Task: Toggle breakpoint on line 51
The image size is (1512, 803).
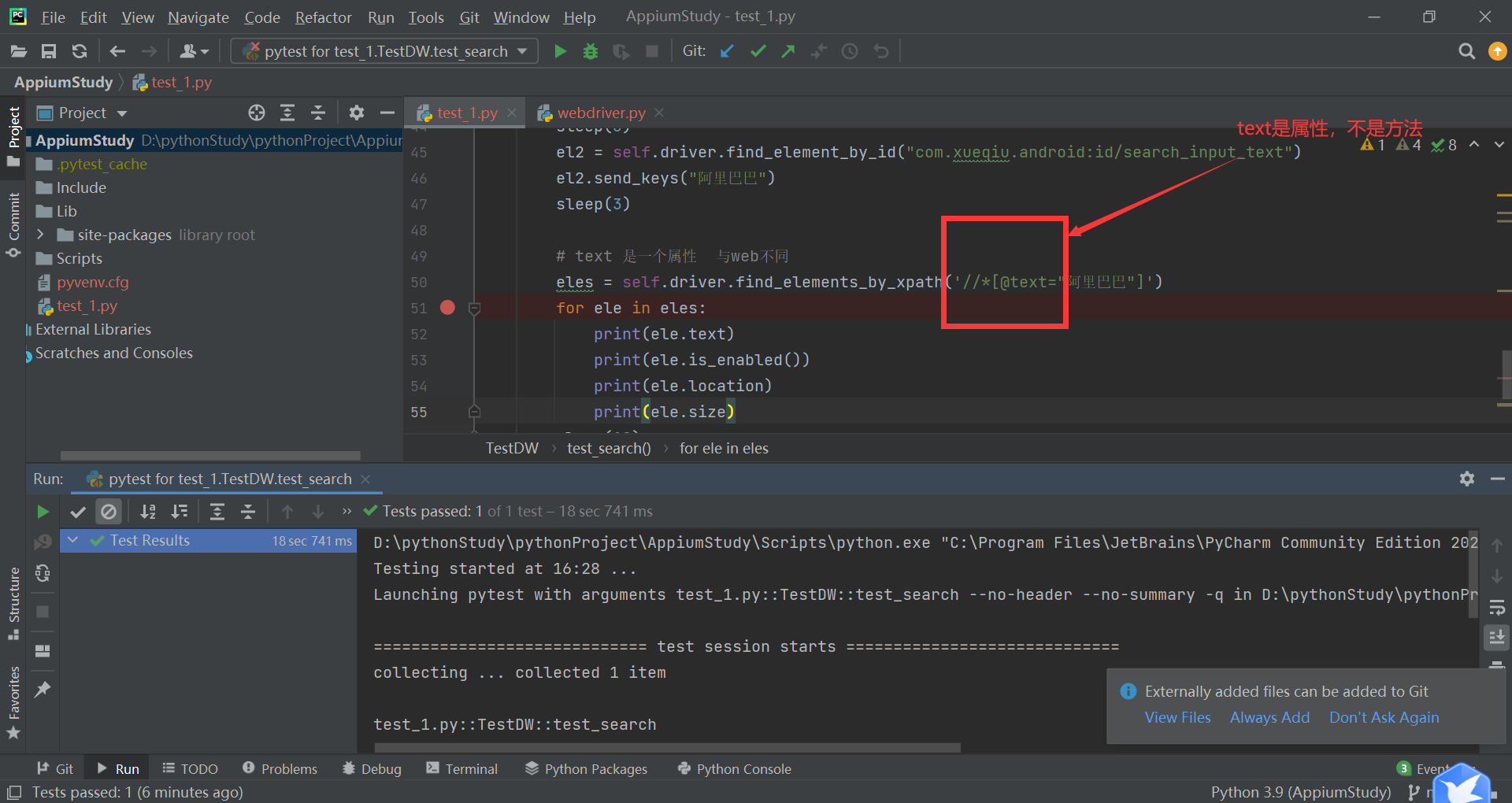Action: (447, 308)
